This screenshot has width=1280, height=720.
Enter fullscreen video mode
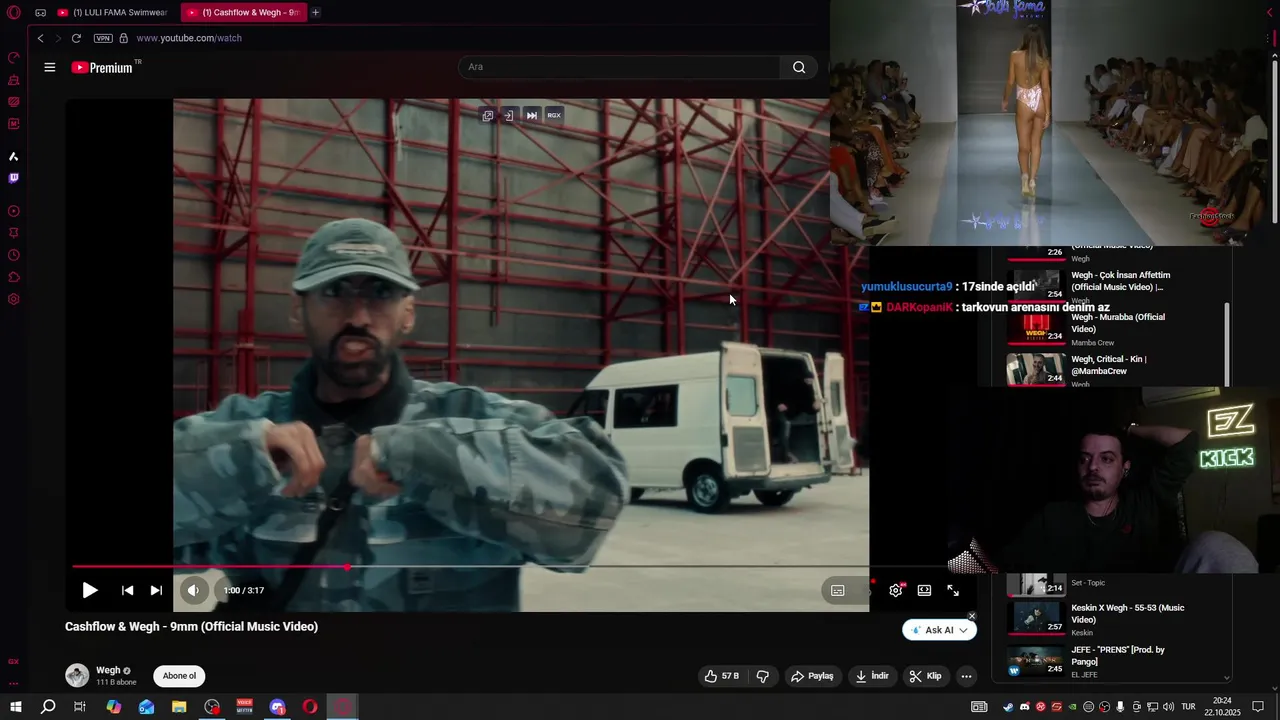coord(953,590)
